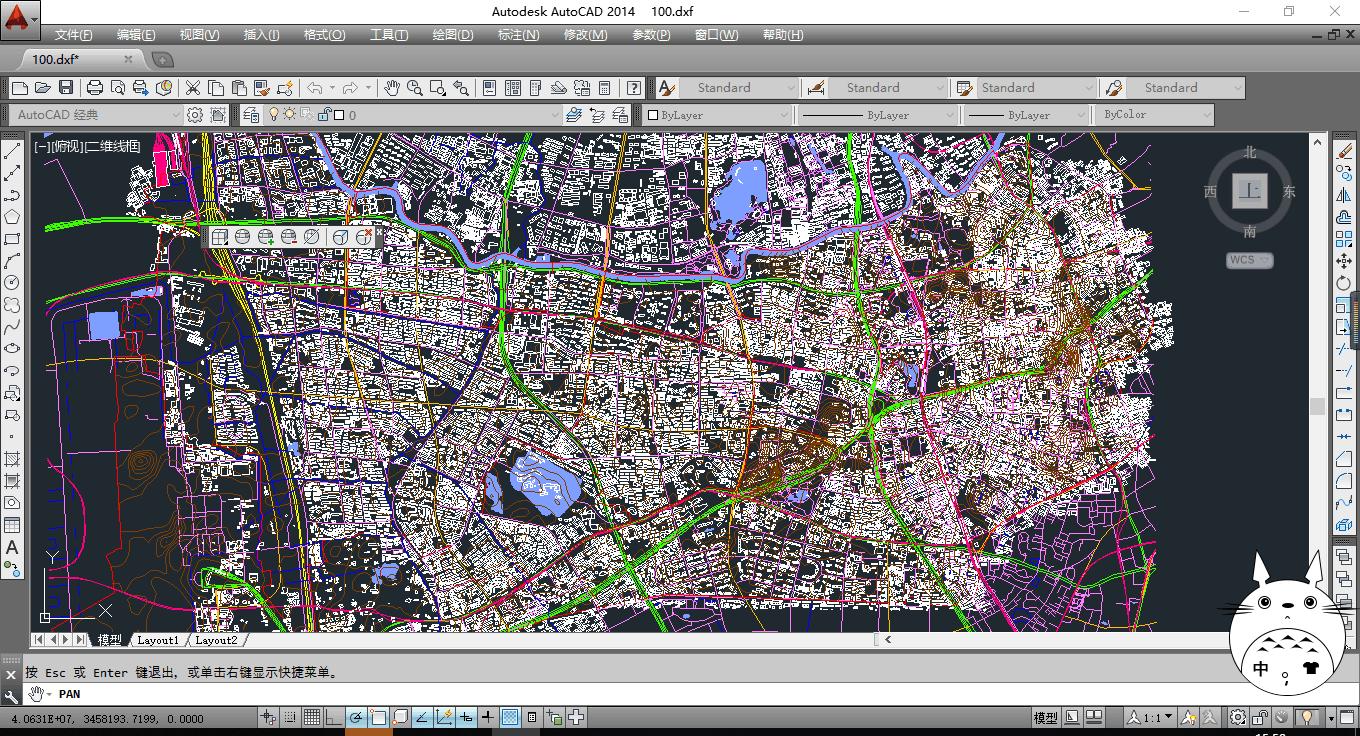Click the 模型 button in the status bar
This screenshot has width=1360, height=736.
pyautogui.click(x=1045, y=717)
